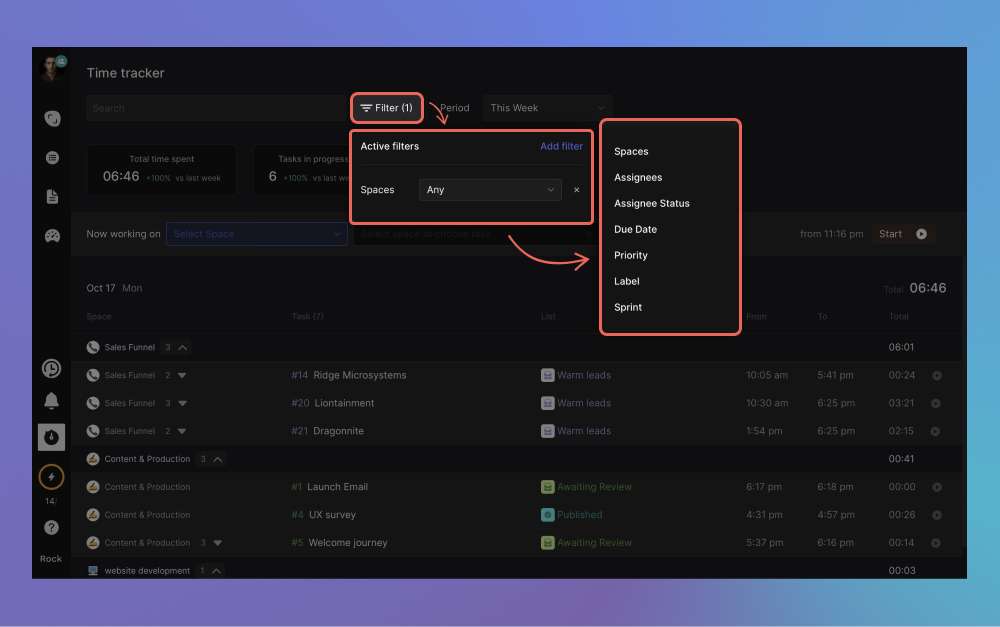The image size is (1000, 627).
Task: Click the Filter (1) button
Action: point(386,108)
